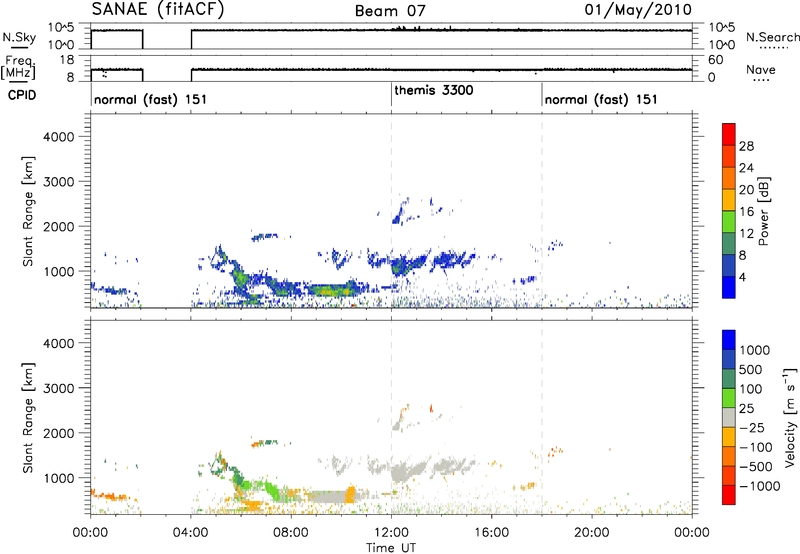Click the '20:00' time axis label
This screenshot has width=800, height=554.
tap(592, 533)
